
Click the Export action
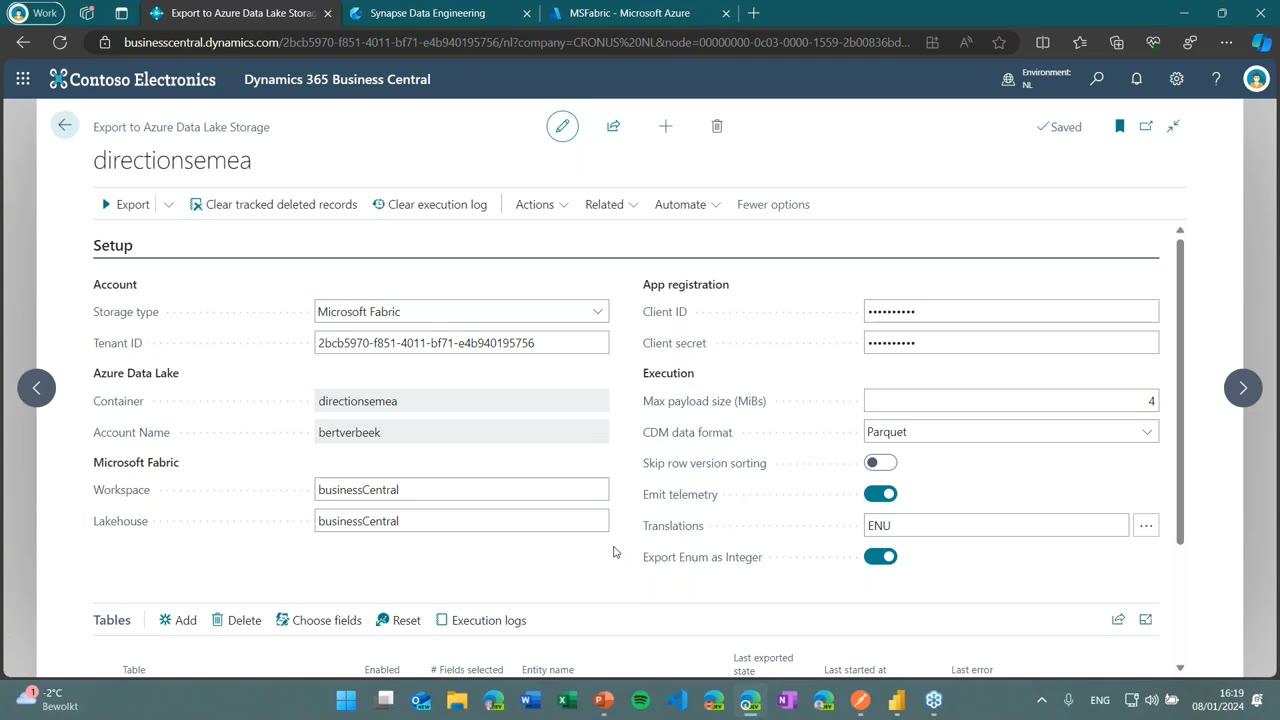point(125,205)
